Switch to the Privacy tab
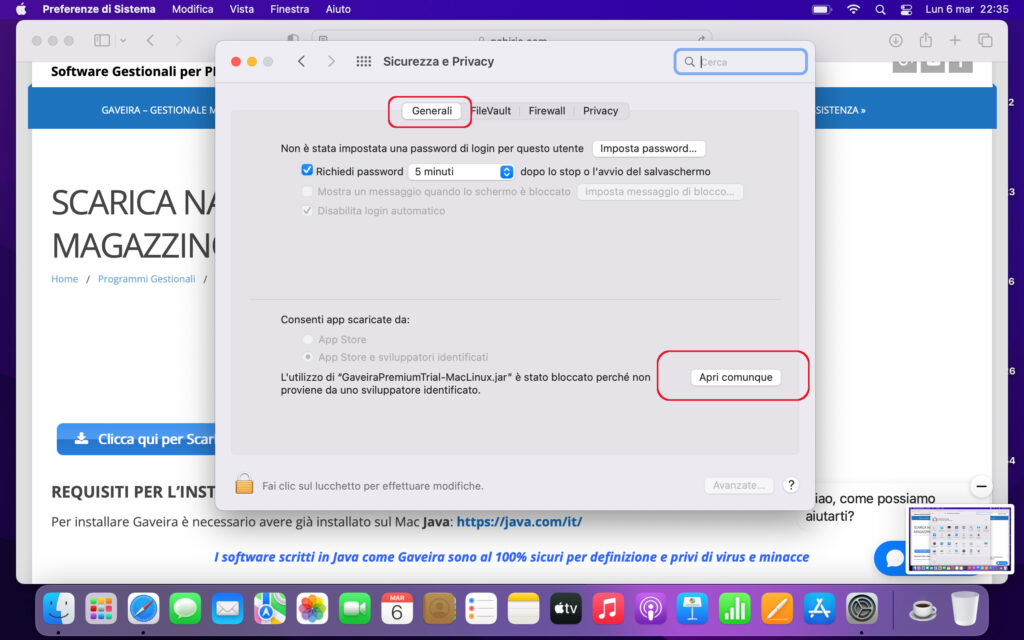 (600, 110)
